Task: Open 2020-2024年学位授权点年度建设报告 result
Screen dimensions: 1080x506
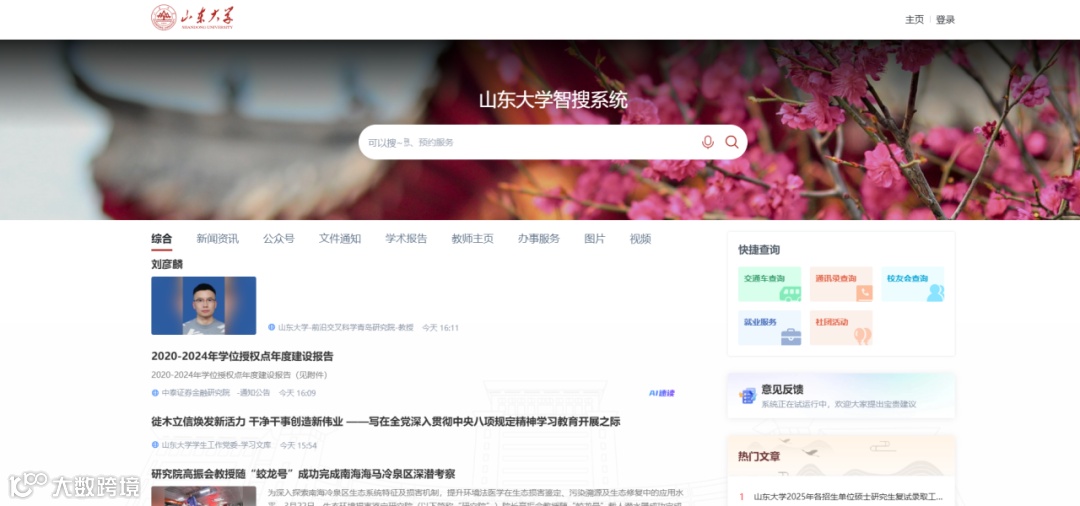Action: 242,357
